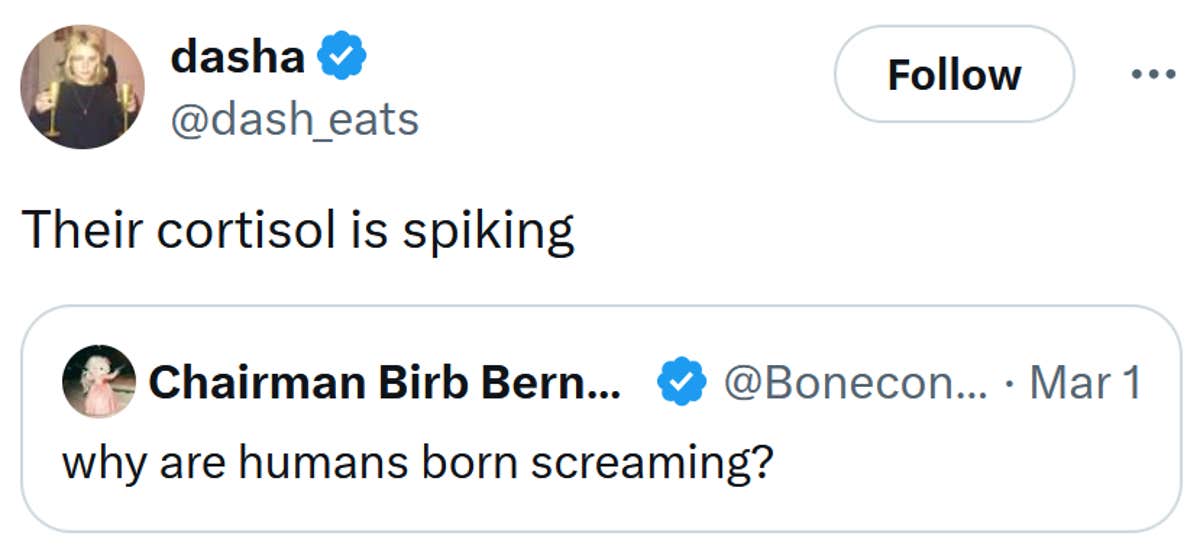The image size is (1200, 552).
Task: Click the word "cortisol" in the tweet
Action: (x=250, y=232)
